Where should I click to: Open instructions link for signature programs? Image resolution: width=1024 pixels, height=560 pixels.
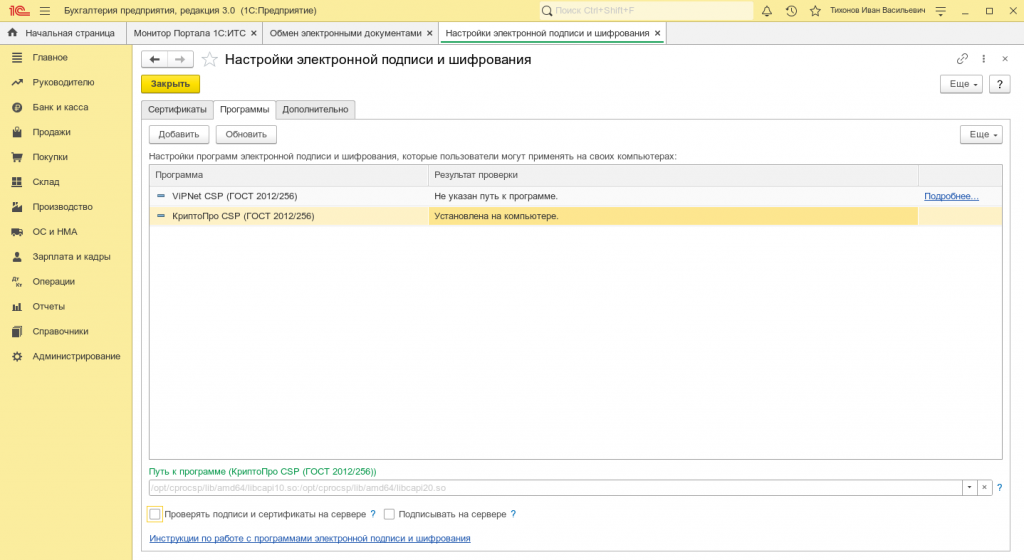point(310,538)
